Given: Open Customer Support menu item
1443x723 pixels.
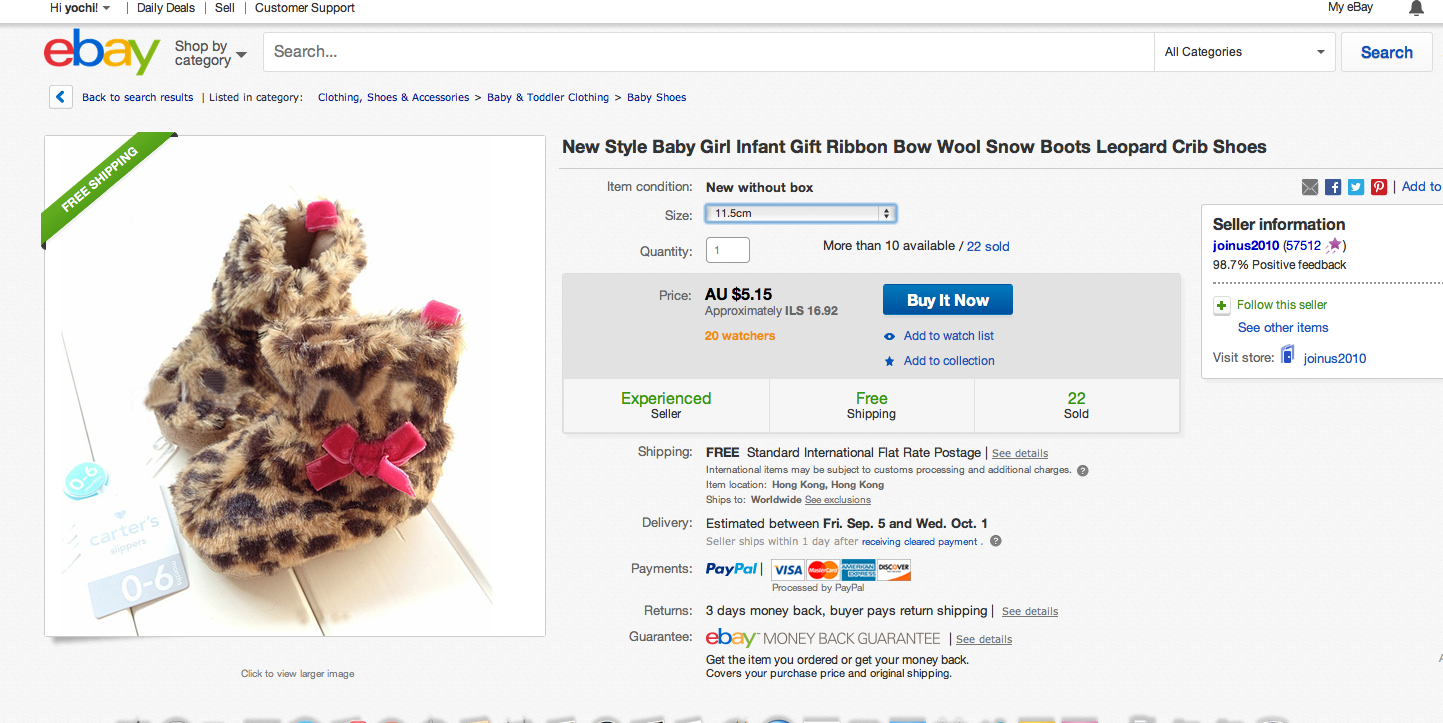Looking at the screenshot, I should point(305,8).
